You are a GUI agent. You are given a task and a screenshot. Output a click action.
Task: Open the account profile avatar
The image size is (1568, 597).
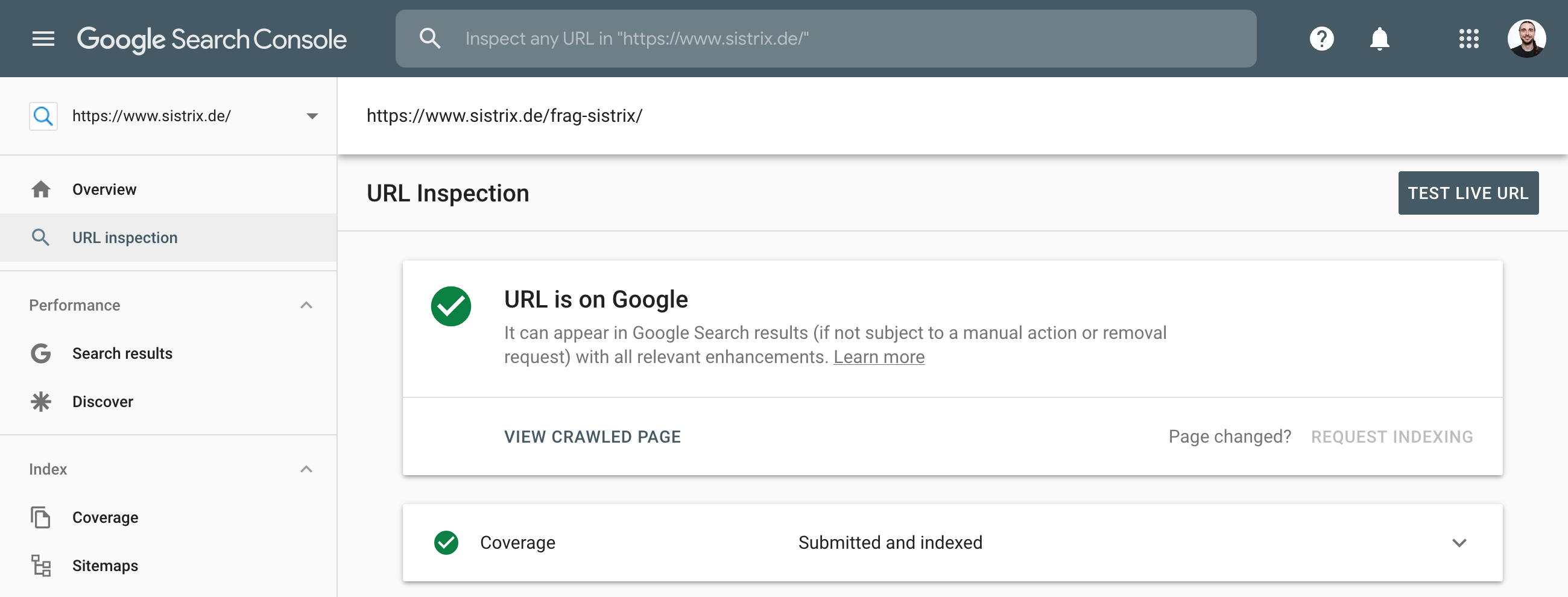[x=1526, y=39]
